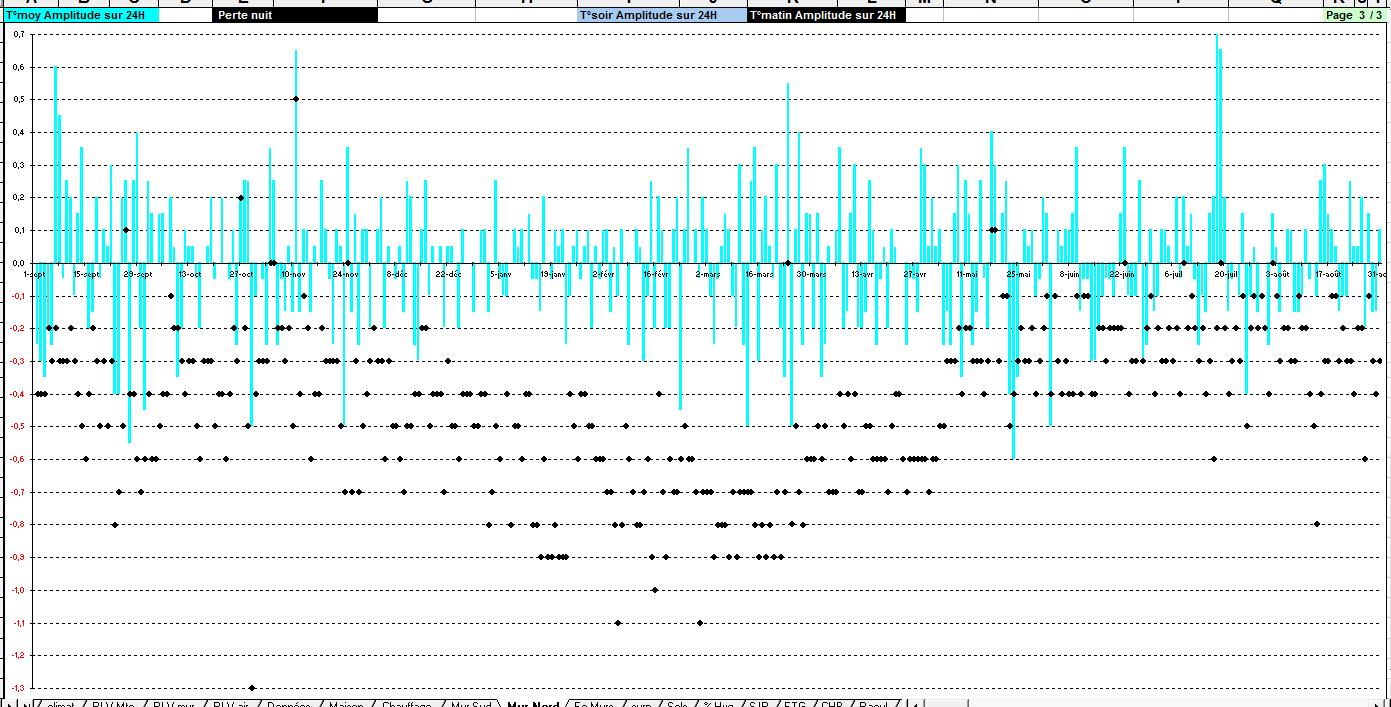1391x707 pixels.
Task: Click the red '-1,3' y-axis label
Action: [17, 688]
